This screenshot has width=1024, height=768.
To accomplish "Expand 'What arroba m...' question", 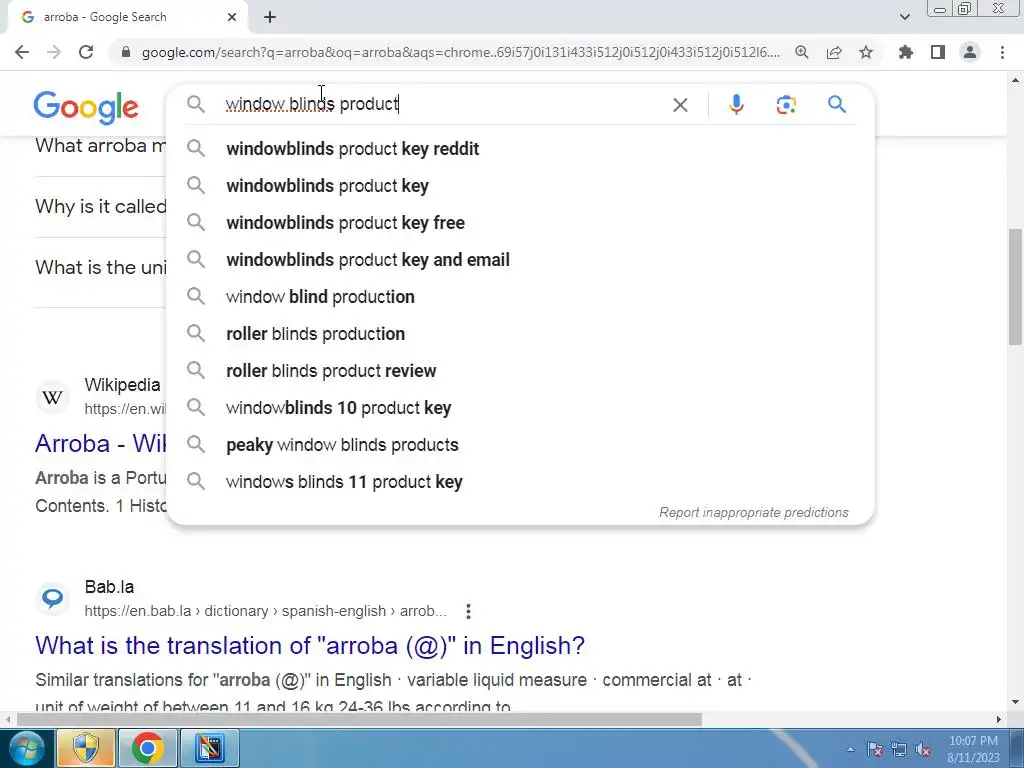I will coord(101,145).
